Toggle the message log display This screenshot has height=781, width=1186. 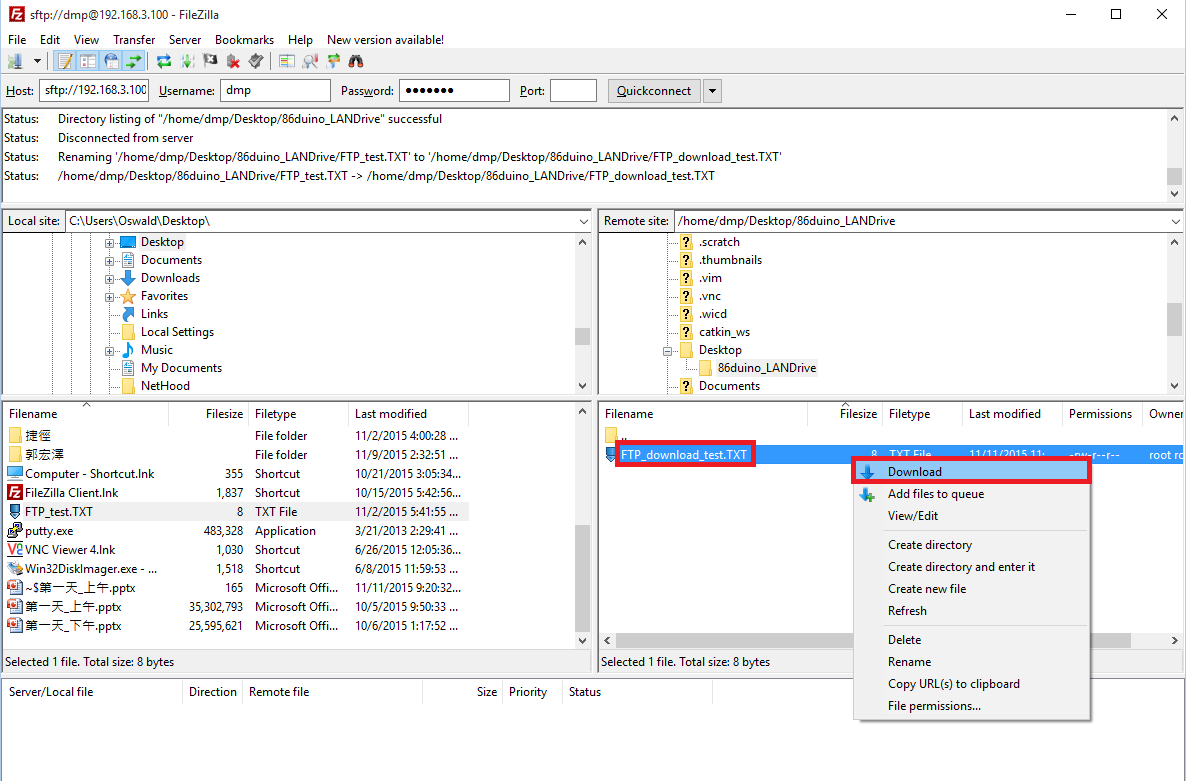pos(66,61)
